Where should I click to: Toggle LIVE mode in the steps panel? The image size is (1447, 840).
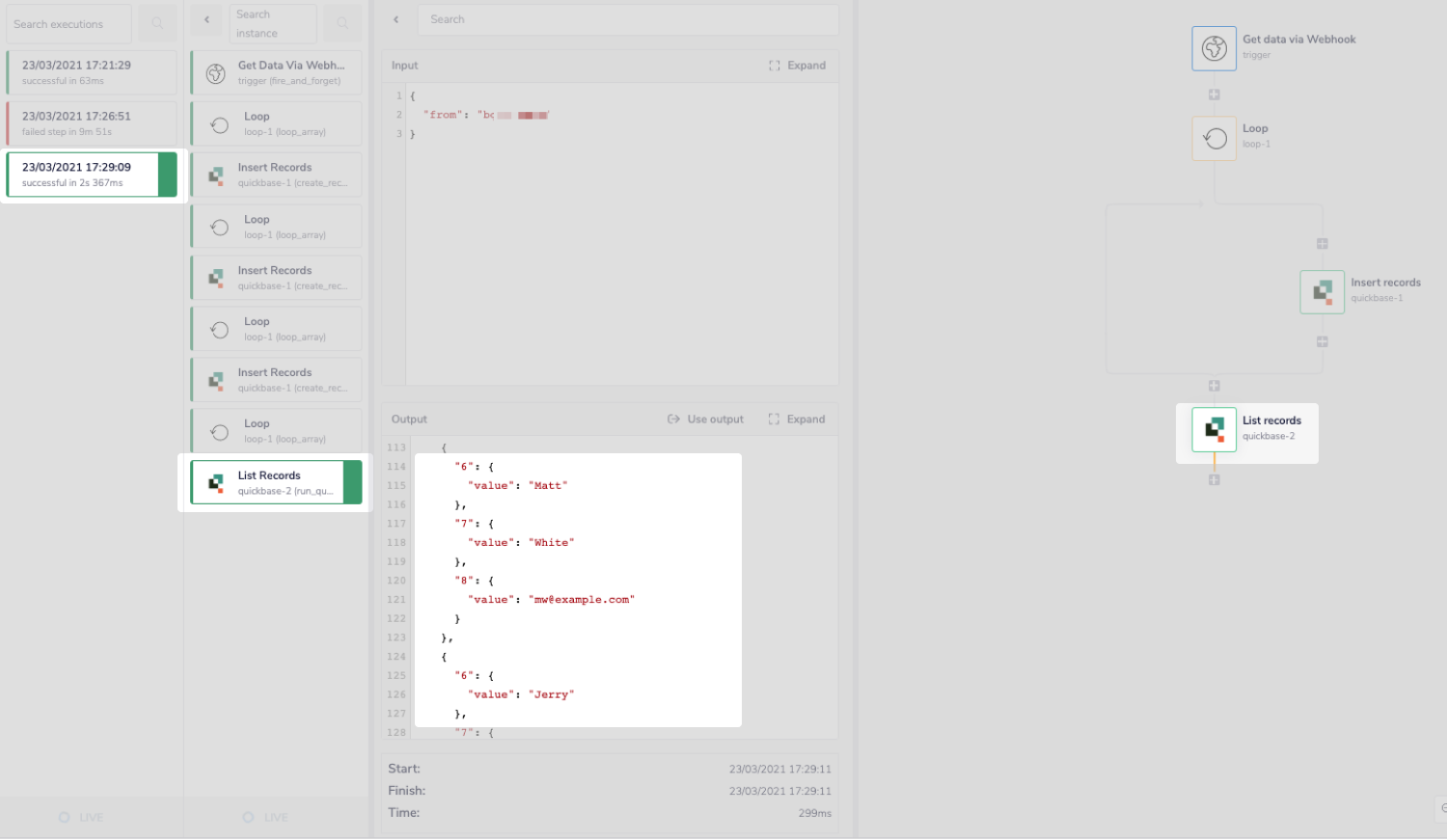click(264, 817)
